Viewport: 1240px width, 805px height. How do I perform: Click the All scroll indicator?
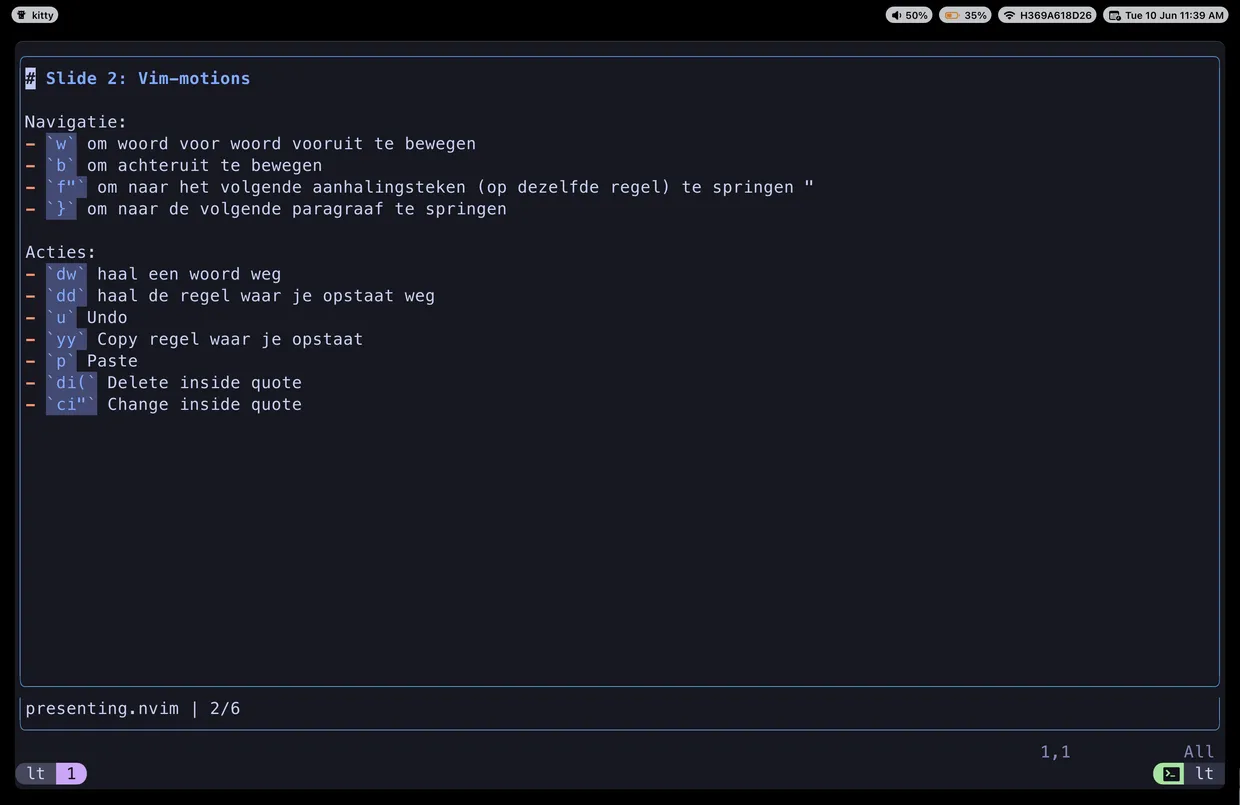pos(1198,751)
